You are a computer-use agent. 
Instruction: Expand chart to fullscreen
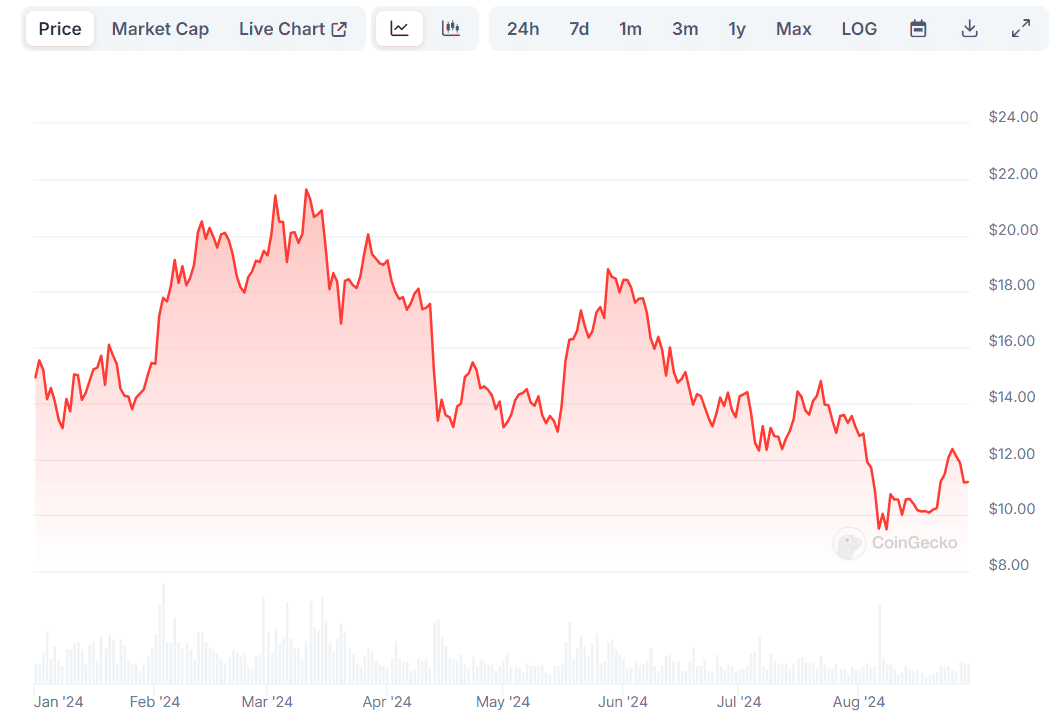point(1021,29)
